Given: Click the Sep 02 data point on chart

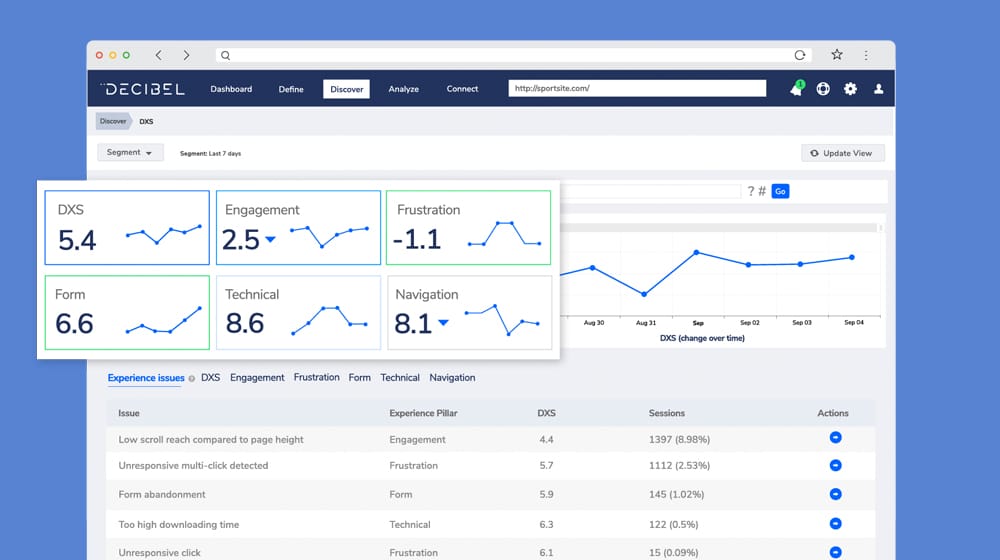Looking at the screenshot, I should [x=749, y=265].
